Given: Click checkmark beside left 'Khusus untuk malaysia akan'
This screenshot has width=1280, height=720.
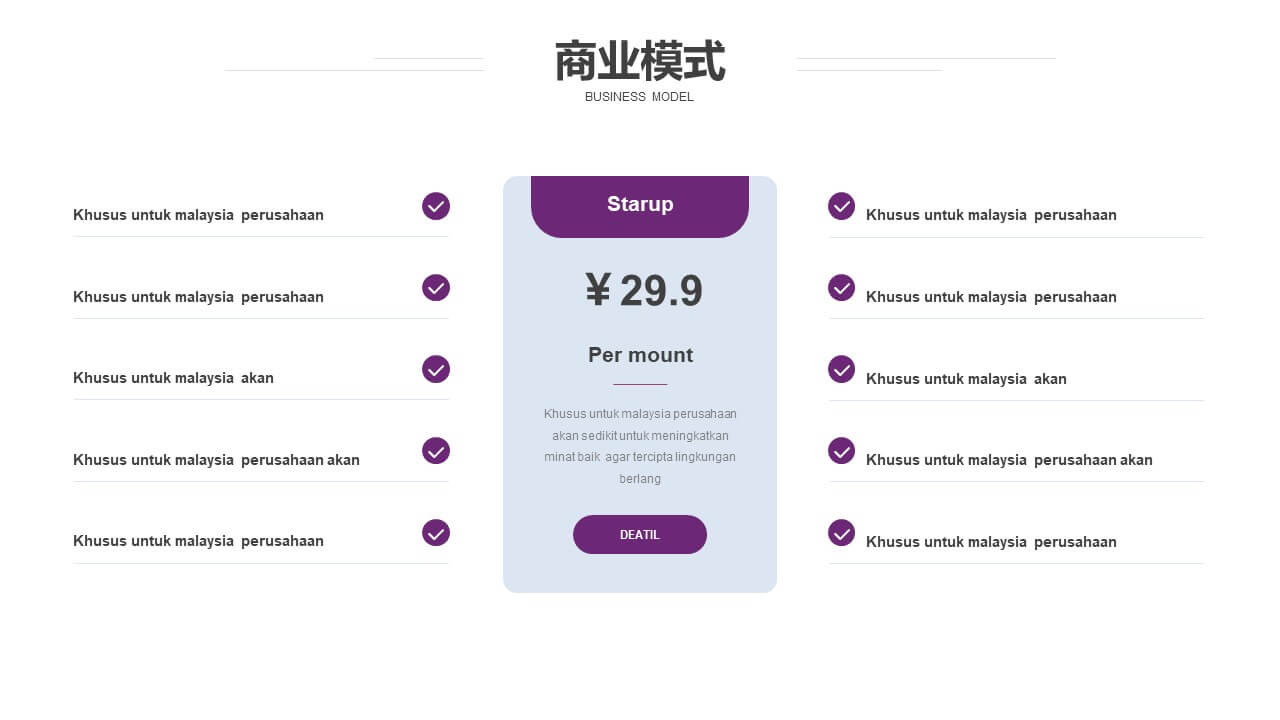Looking at the screenshot, I should (x=436, y=369).
